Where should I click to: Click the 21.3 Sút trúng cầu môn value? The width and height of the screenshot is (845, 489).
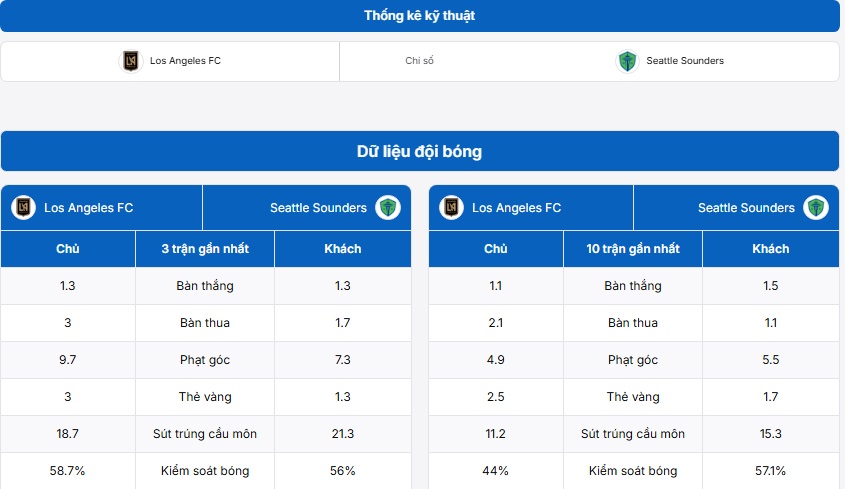[343, 434]
